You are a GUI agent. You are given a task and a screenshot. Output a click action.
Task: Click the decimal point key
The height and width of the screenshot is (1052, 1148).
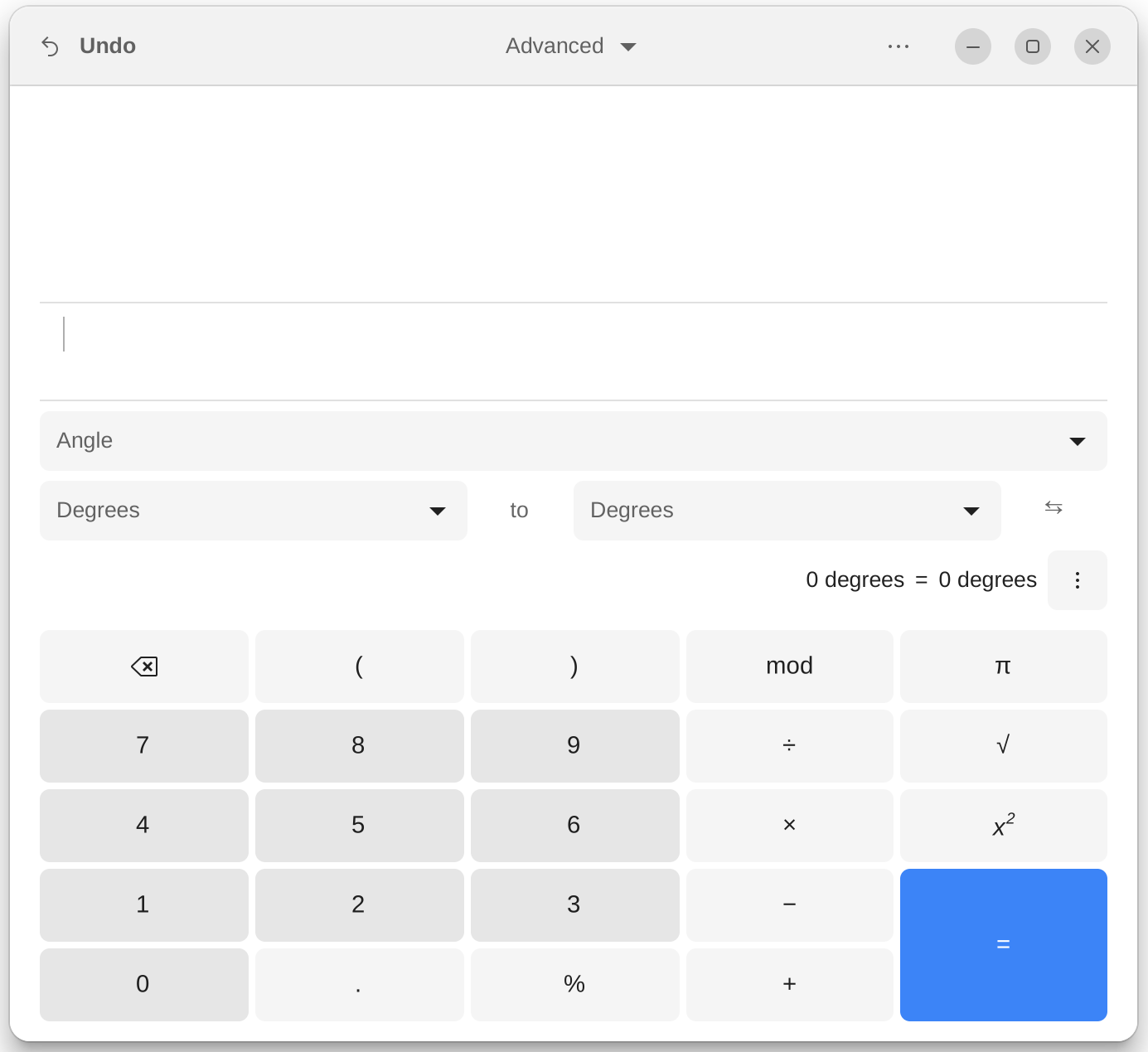pyautogui.click(x=359, y=984)
